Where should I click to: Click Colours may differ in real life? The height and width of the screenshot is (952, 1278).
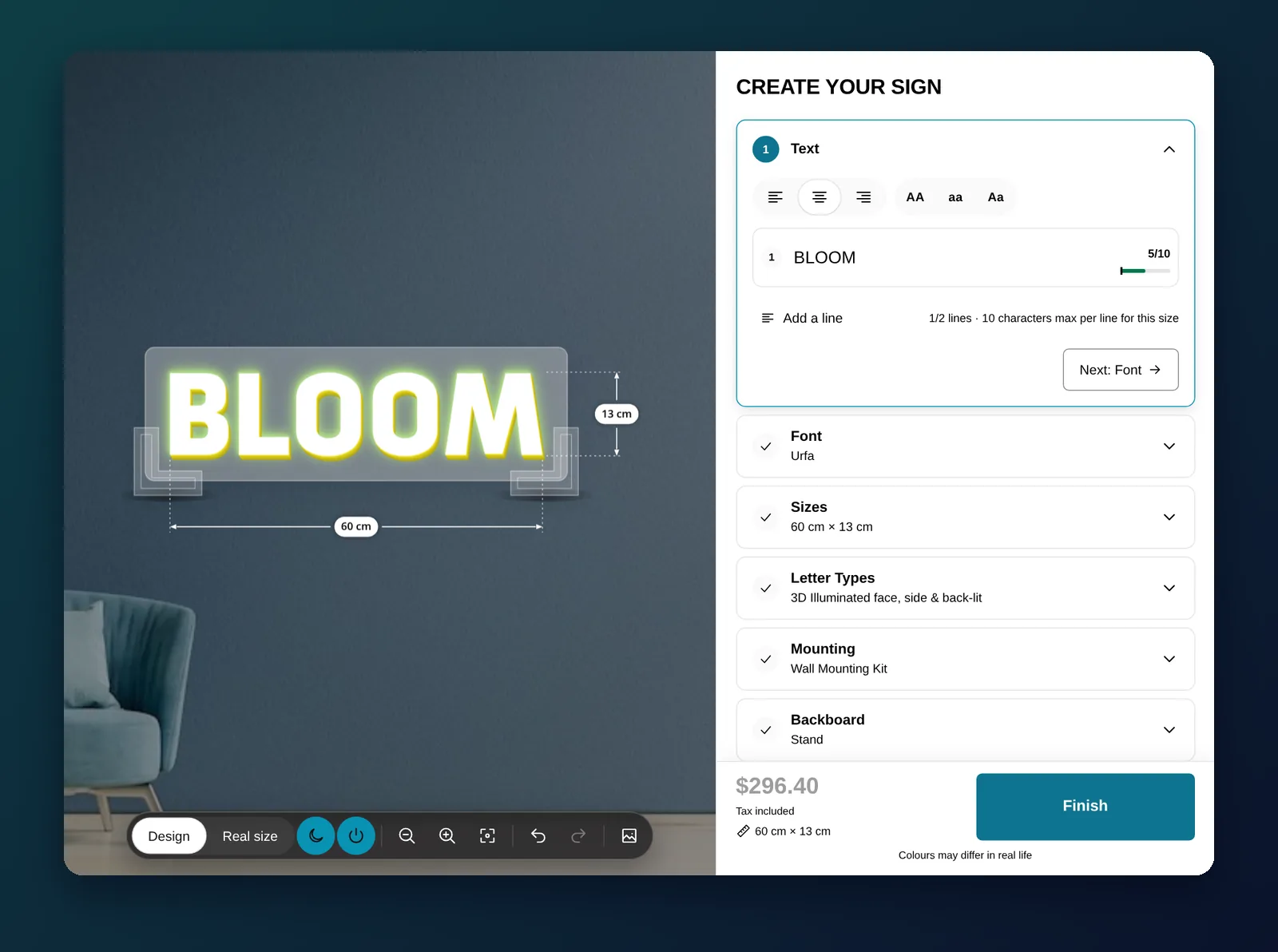(x=965, y=855)
